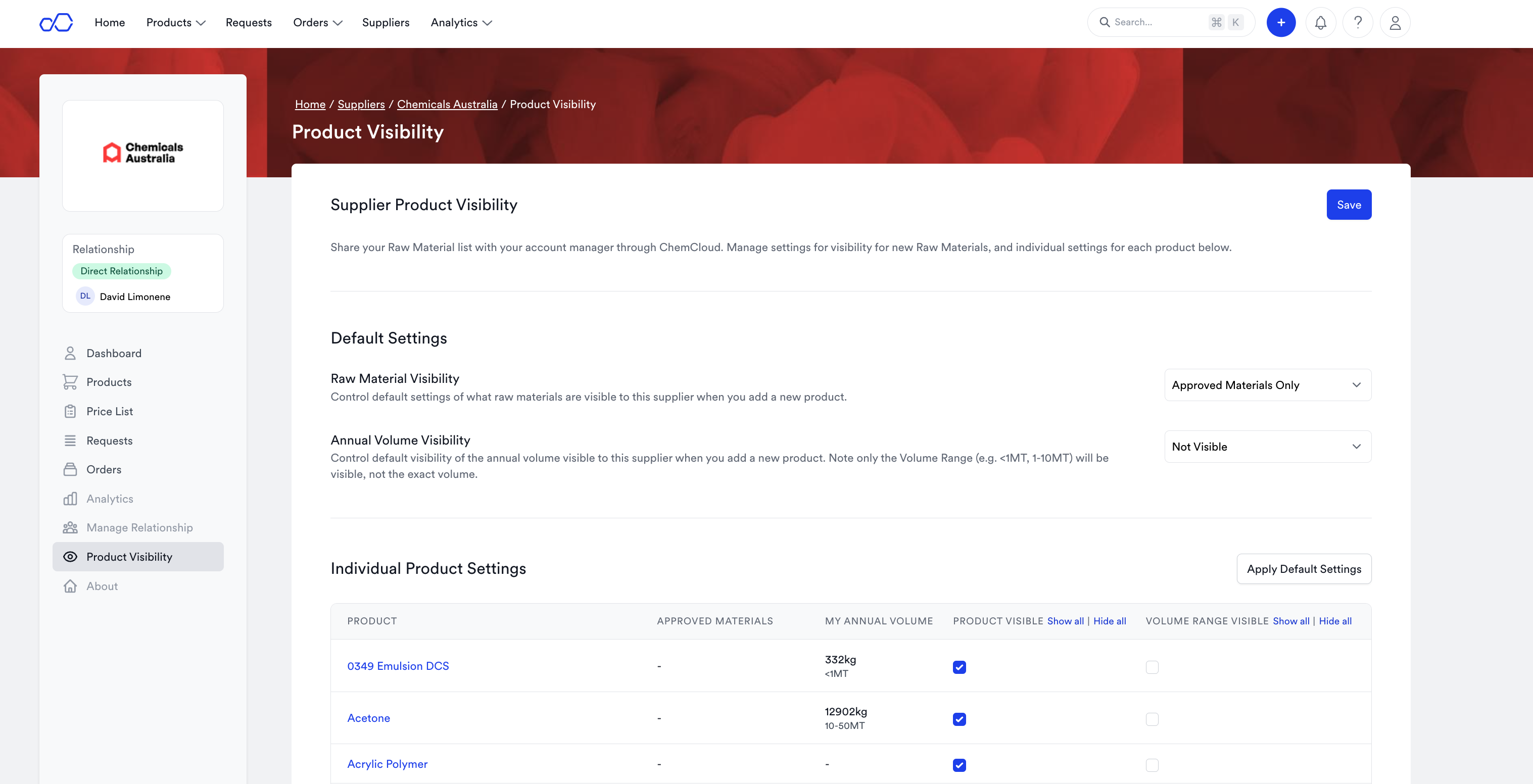Open the Raw Material Visibility dropdown
1533x784 pixels.
pyautogui.click(x=1267, y=385)
